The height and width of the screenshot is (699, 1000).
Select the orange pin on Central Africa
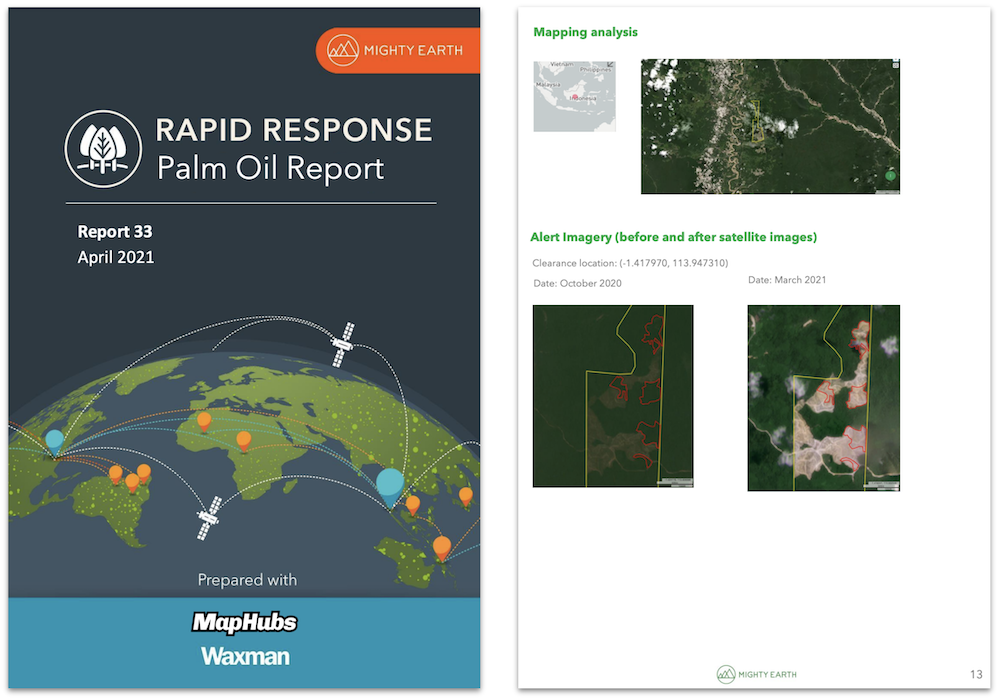(244, 441)
